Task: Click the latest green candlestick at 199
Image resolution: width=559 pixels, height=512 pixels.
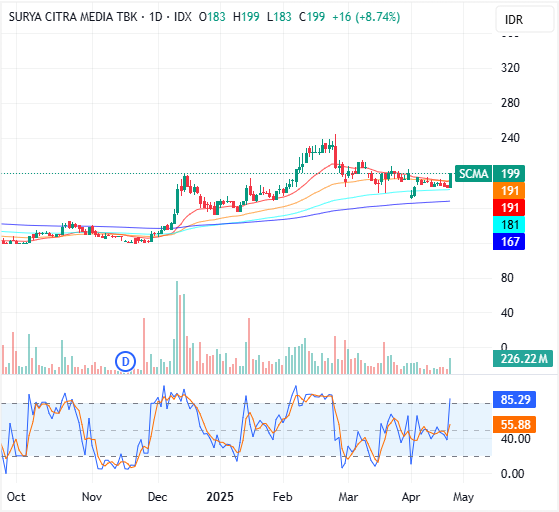Action: coord(450,180)
